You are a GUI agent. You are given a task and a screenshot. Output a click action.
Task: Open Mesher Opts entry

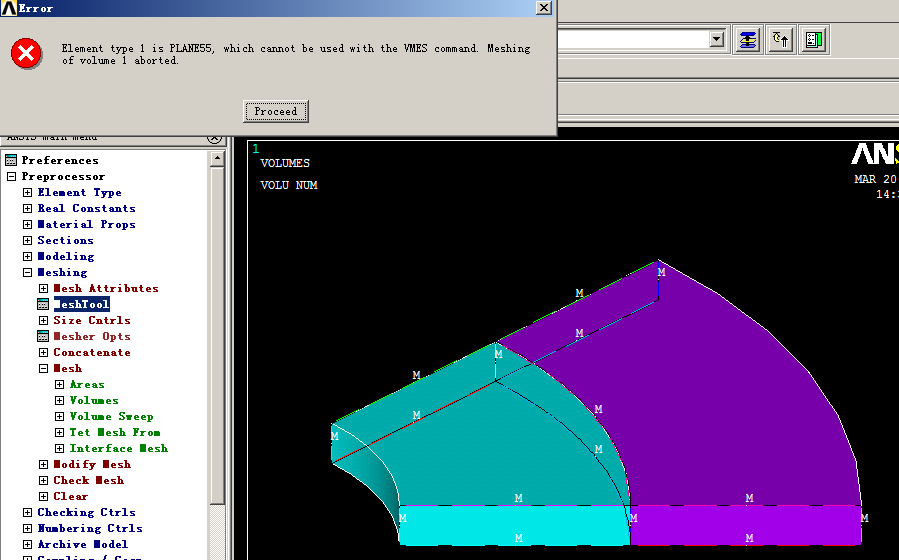coord(92,336)
